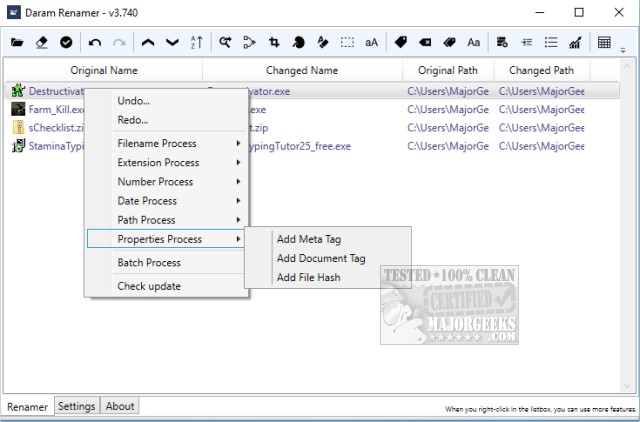Maximize the Daram Renamer window
Viewport: 640px width, 422px height.
(579, 13)
